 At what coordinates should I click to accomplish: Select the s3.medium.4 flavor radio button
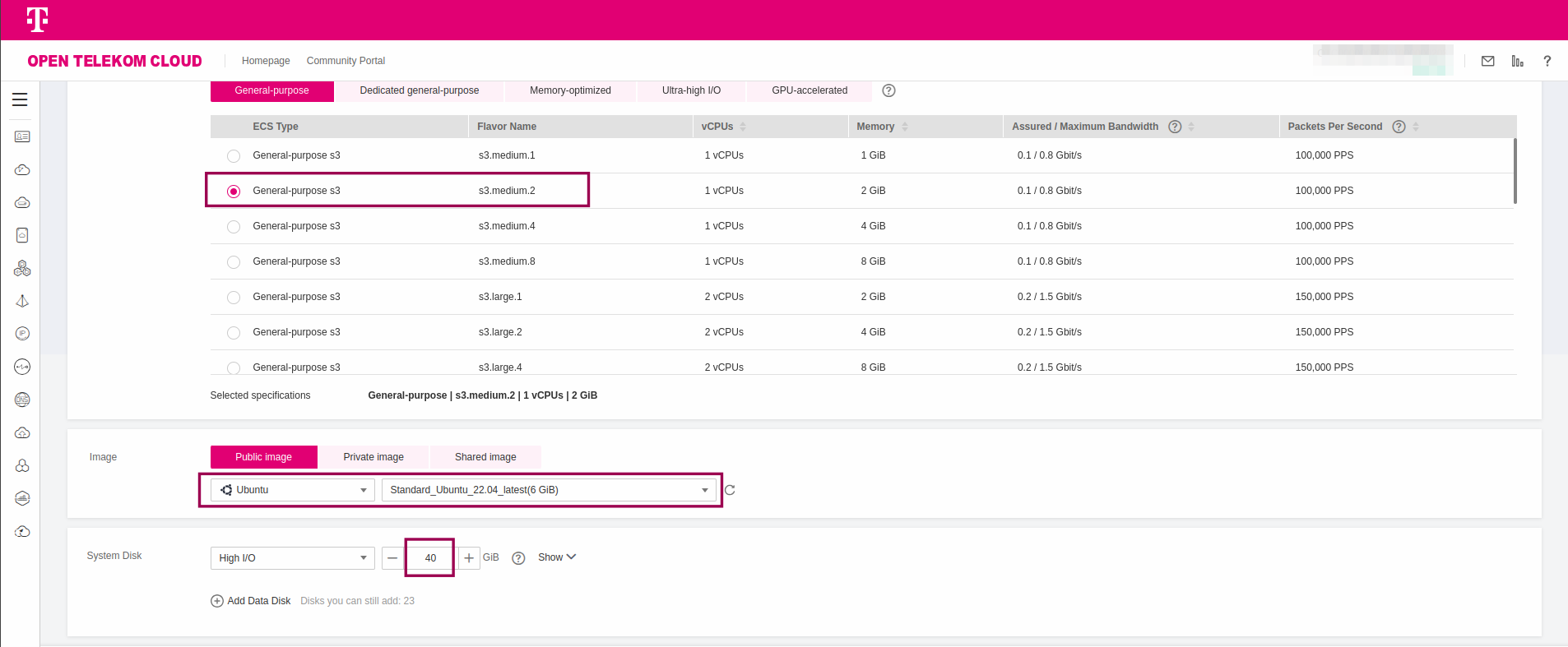[x=234, y=227]
